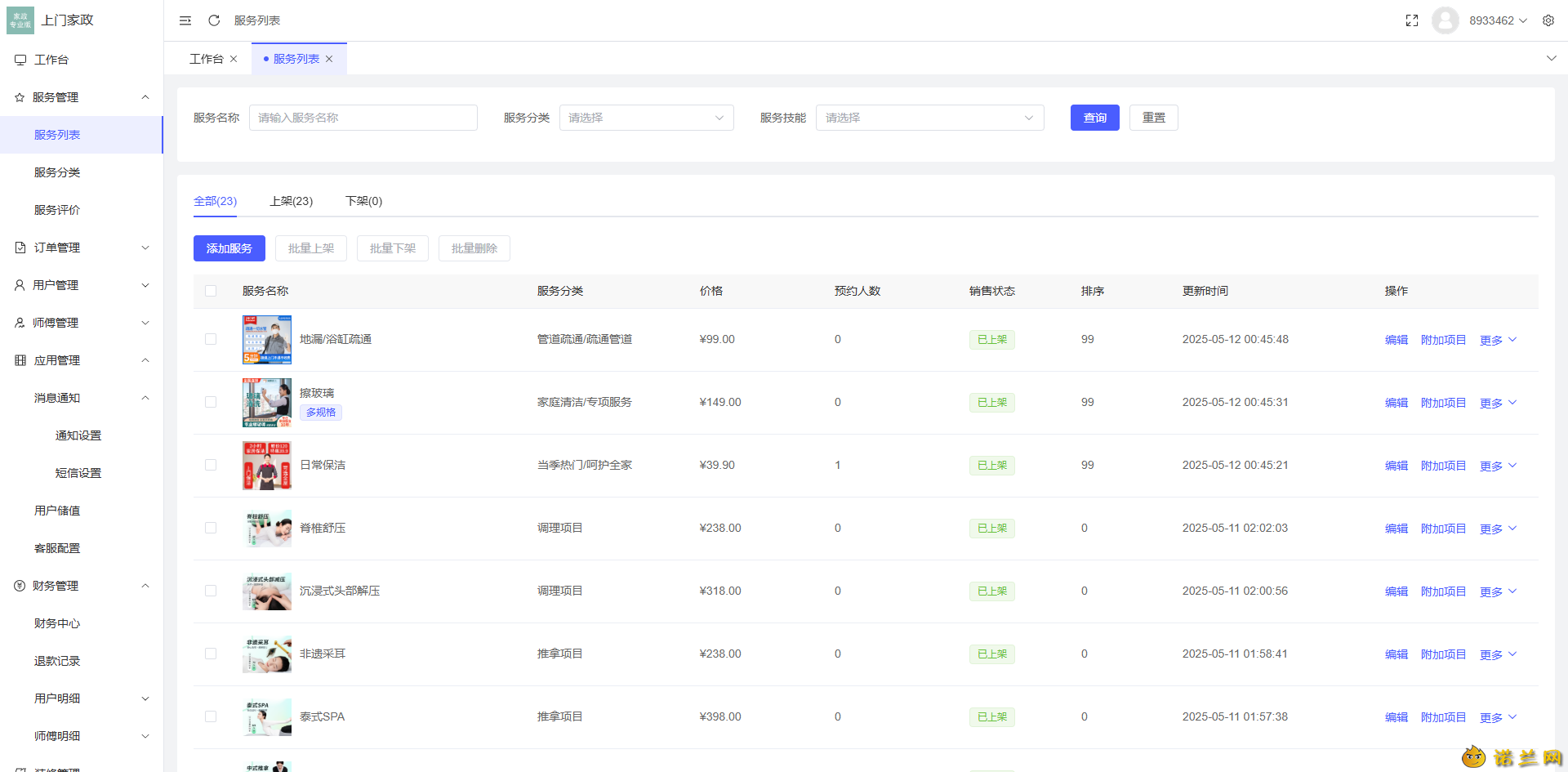Click the 查询 search button

1095,118
